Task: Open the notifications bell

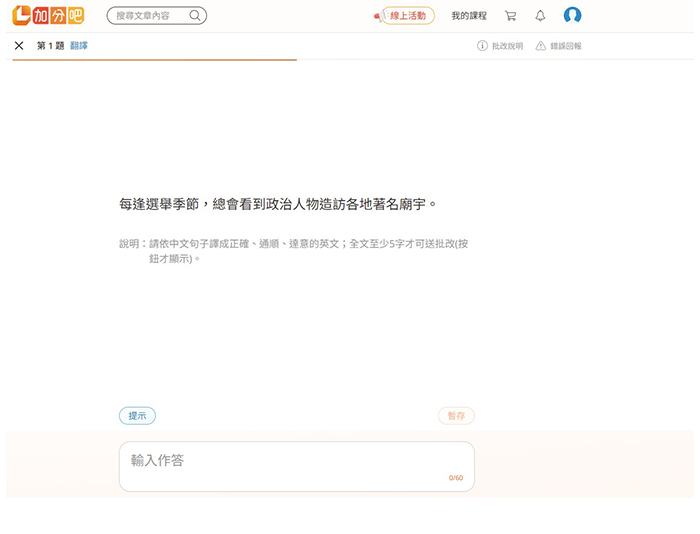Action: tap(540, 16)
